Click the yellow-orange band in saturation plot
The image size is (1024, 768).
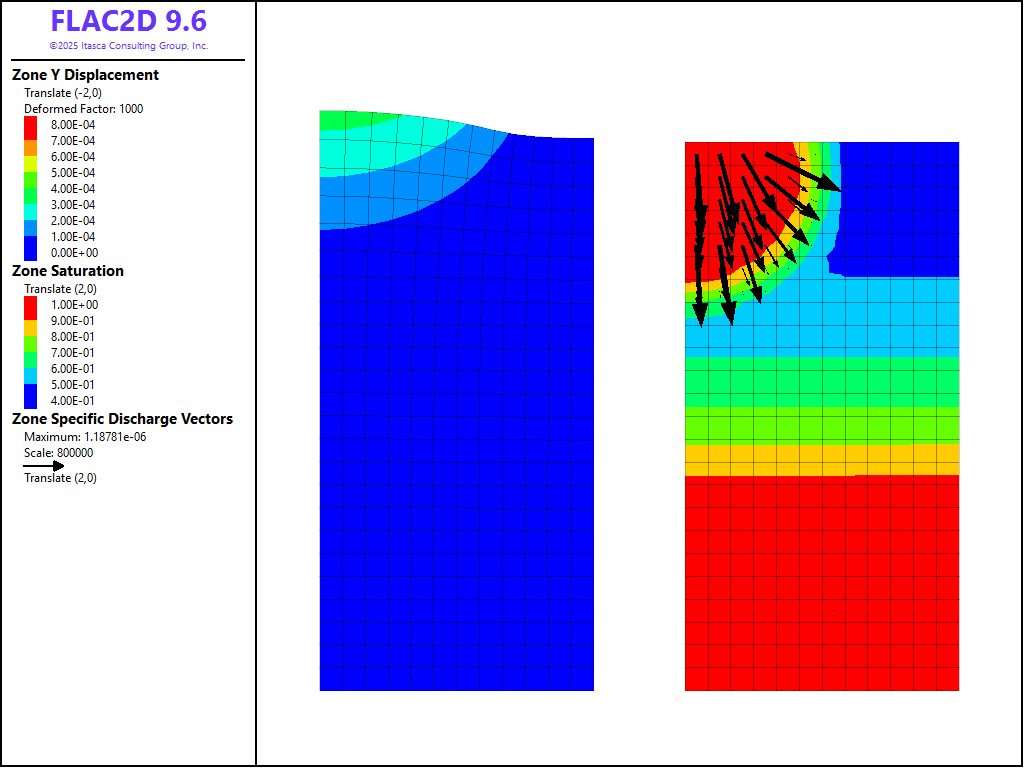pyautogui.click(x=822, y=459)
